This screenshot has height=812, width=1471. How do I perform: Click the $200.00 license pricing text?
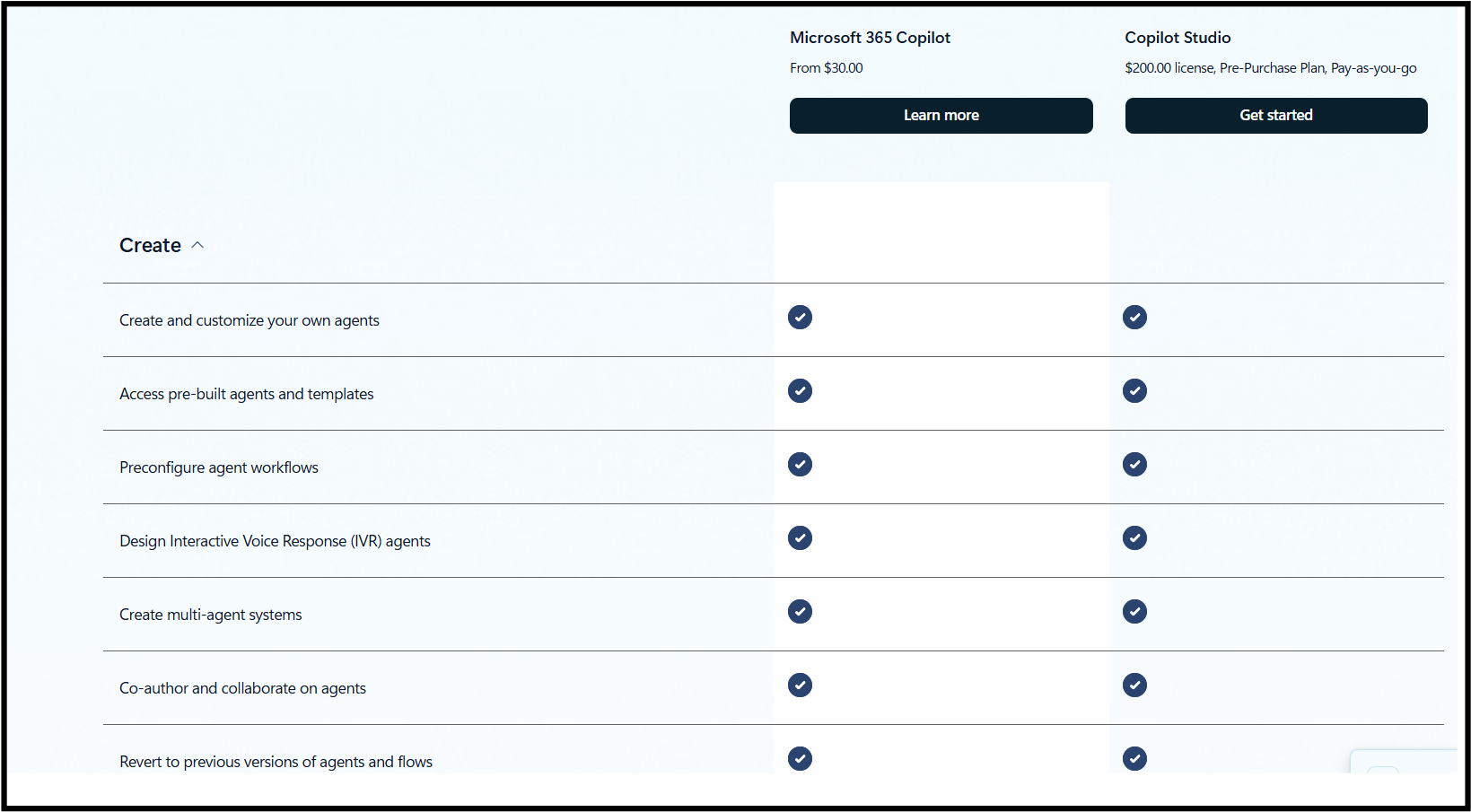point(1270,68)
